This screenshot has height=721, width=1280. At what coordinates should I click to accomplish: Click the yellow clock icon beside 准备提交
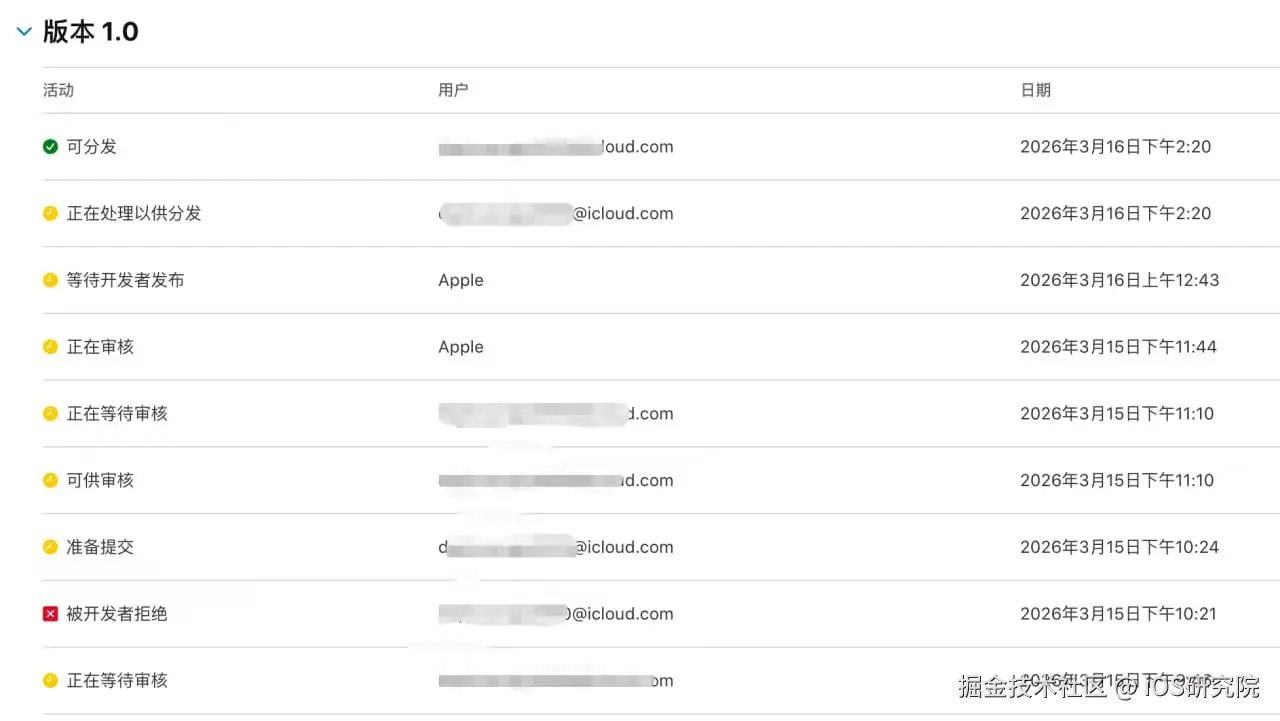(x=50, y=547)
